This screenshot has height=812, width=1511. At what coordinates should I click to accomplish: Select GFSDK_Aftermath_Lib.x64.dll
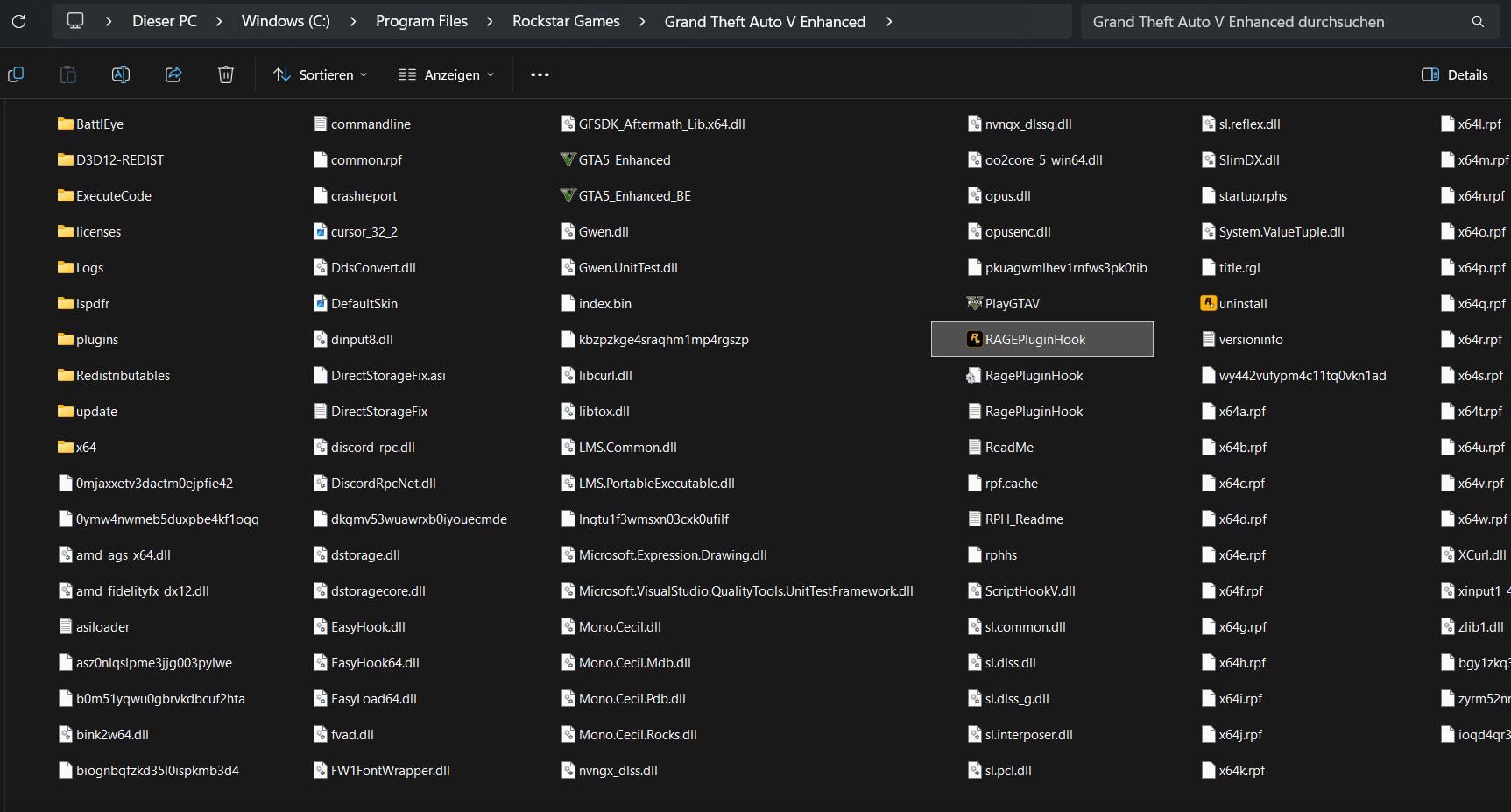(x=653, y=124)
